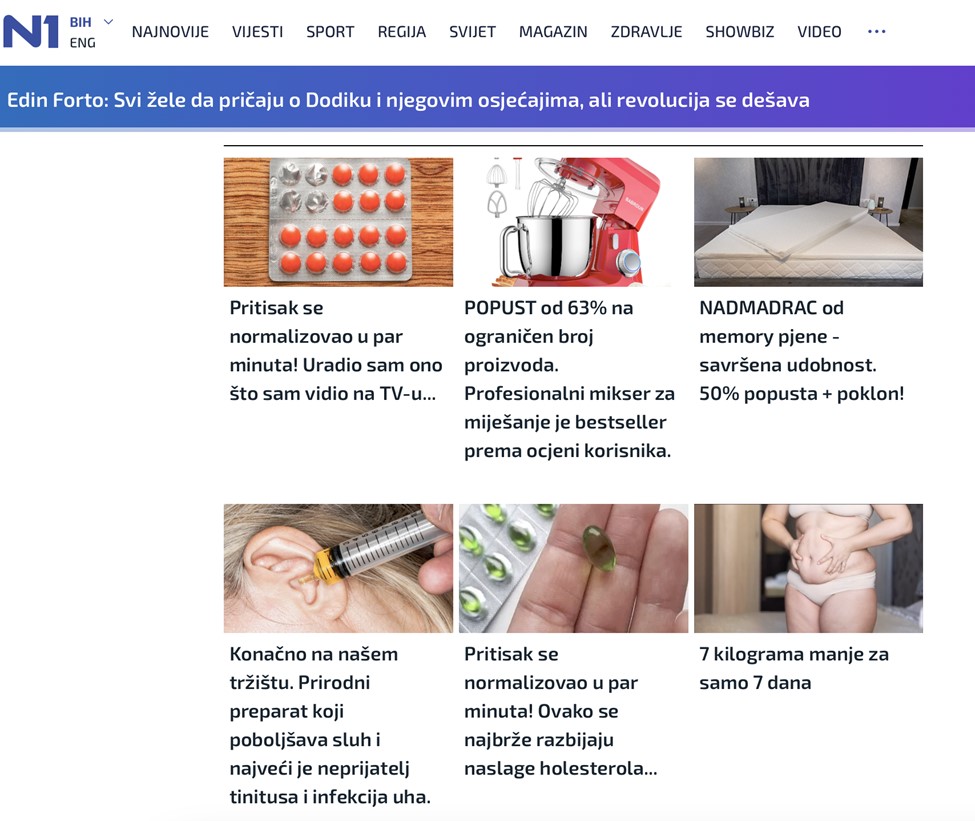This screenshot has height=821, width=975.
Task: Switch to the ENG edition
Action: pyautogui.click(x=83, y=43)
